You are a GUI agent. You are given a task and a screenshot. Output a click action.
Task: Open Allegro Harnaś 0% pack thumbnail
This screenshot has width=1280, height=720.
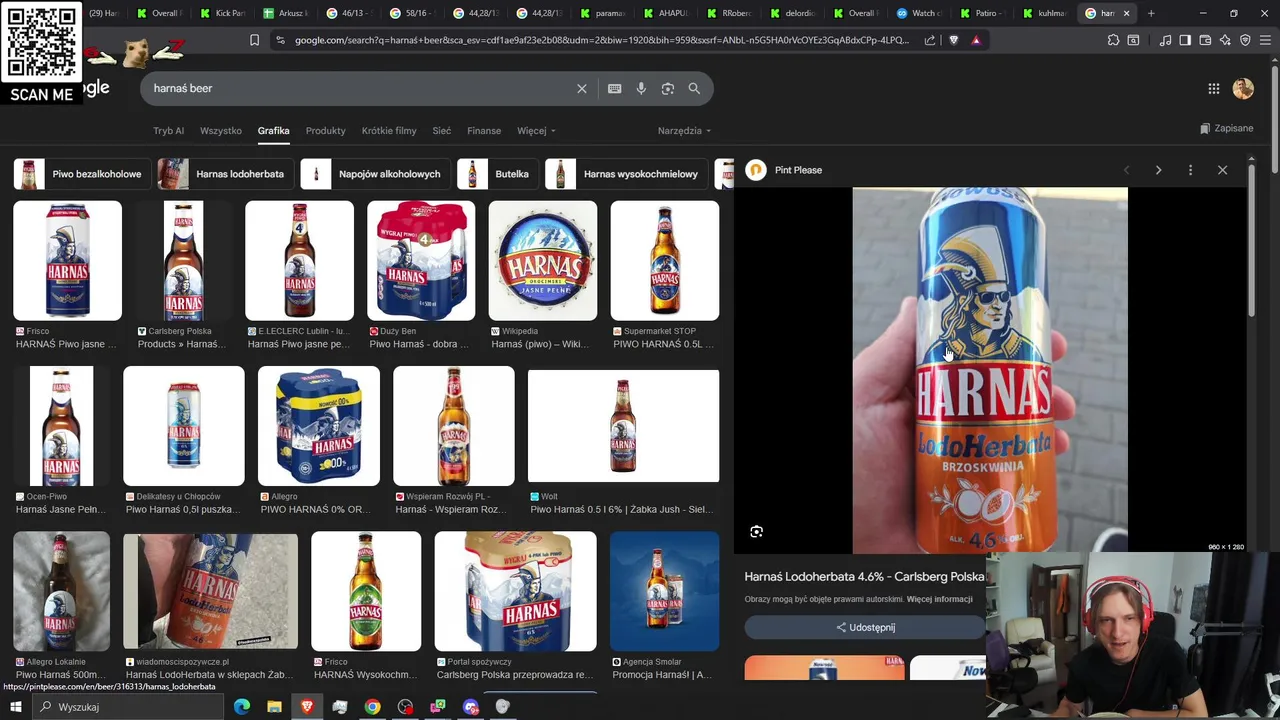(x=319, y=426)
